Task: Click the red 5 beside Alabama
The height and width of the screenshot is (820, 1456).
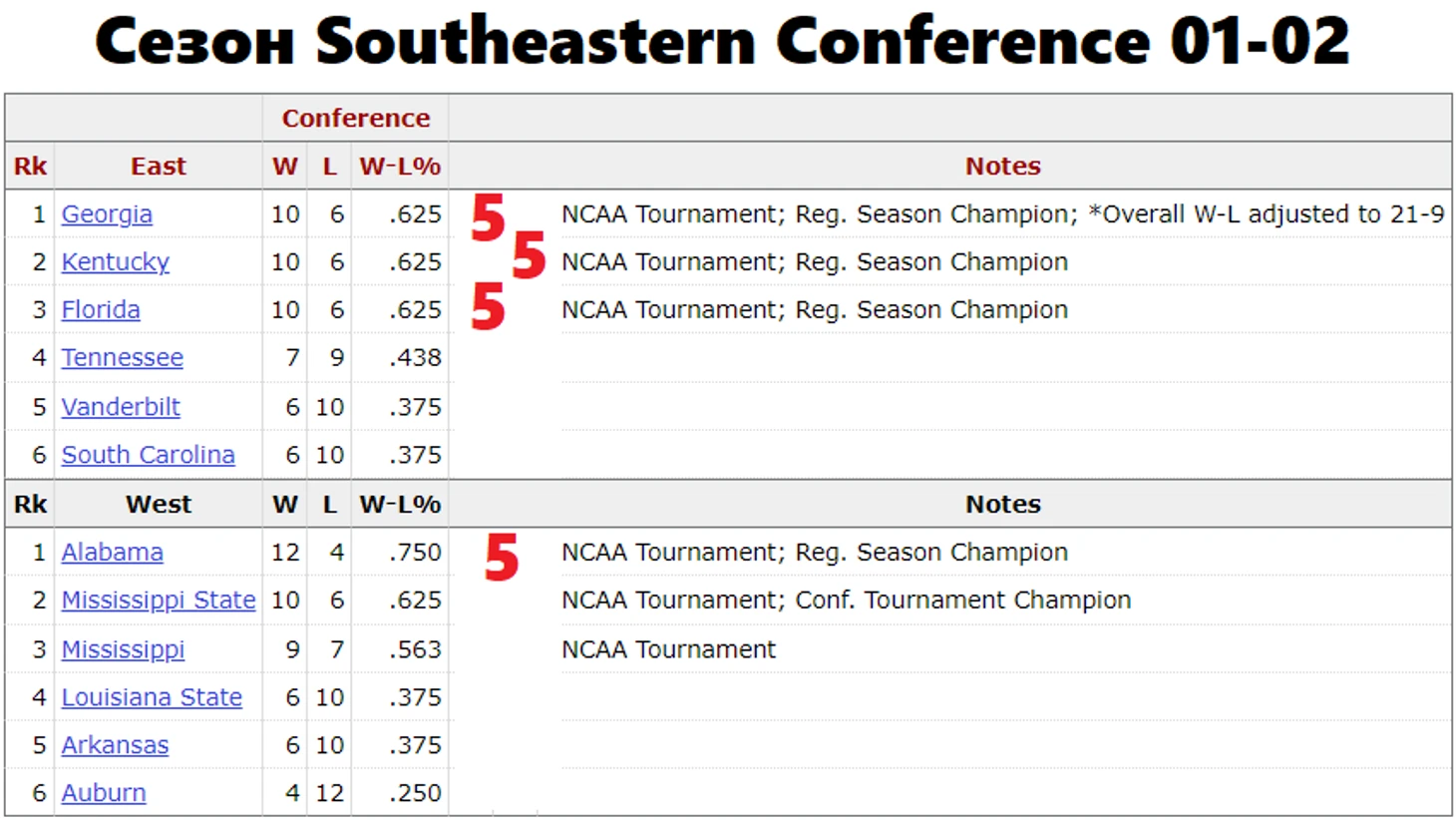Action: pos(502,556)
